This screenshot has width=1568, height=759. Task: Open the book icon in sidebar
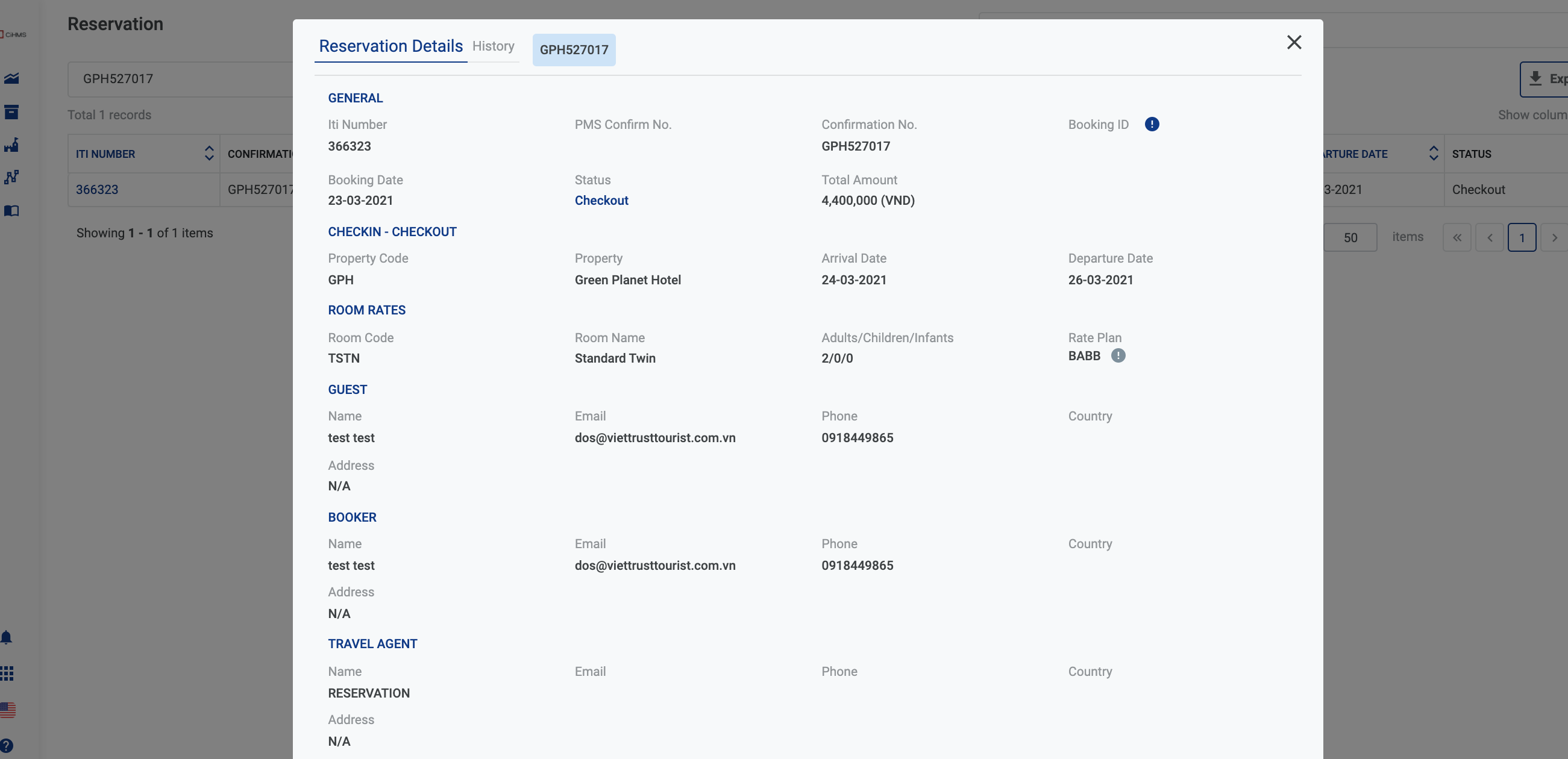pos(11,211)
